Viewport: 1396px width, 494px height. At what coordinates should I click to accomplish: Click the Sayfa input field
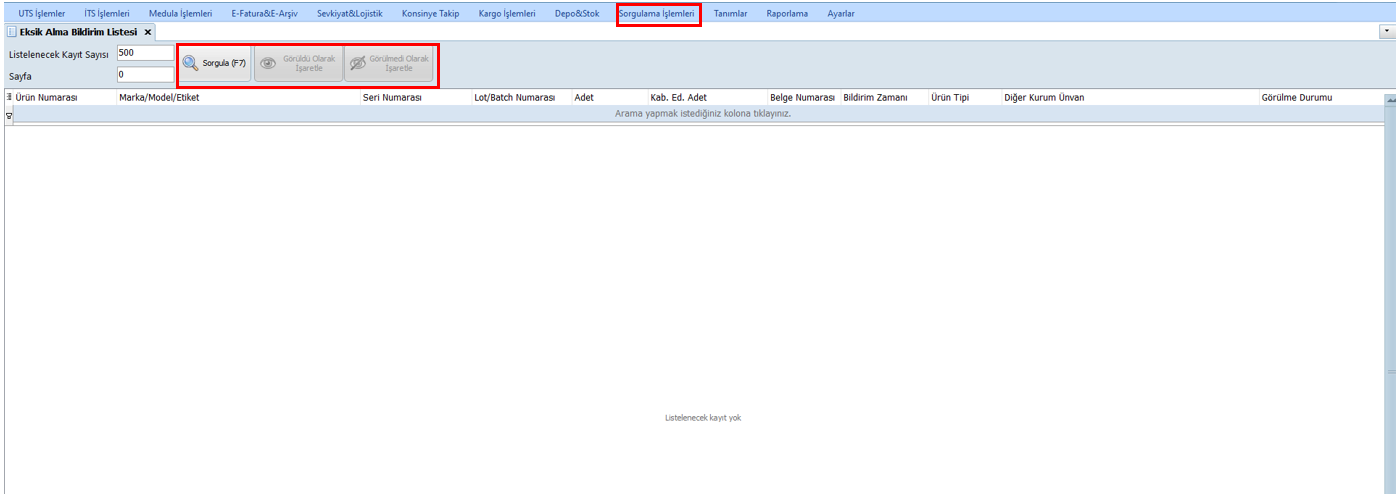[x=144, y=74]
